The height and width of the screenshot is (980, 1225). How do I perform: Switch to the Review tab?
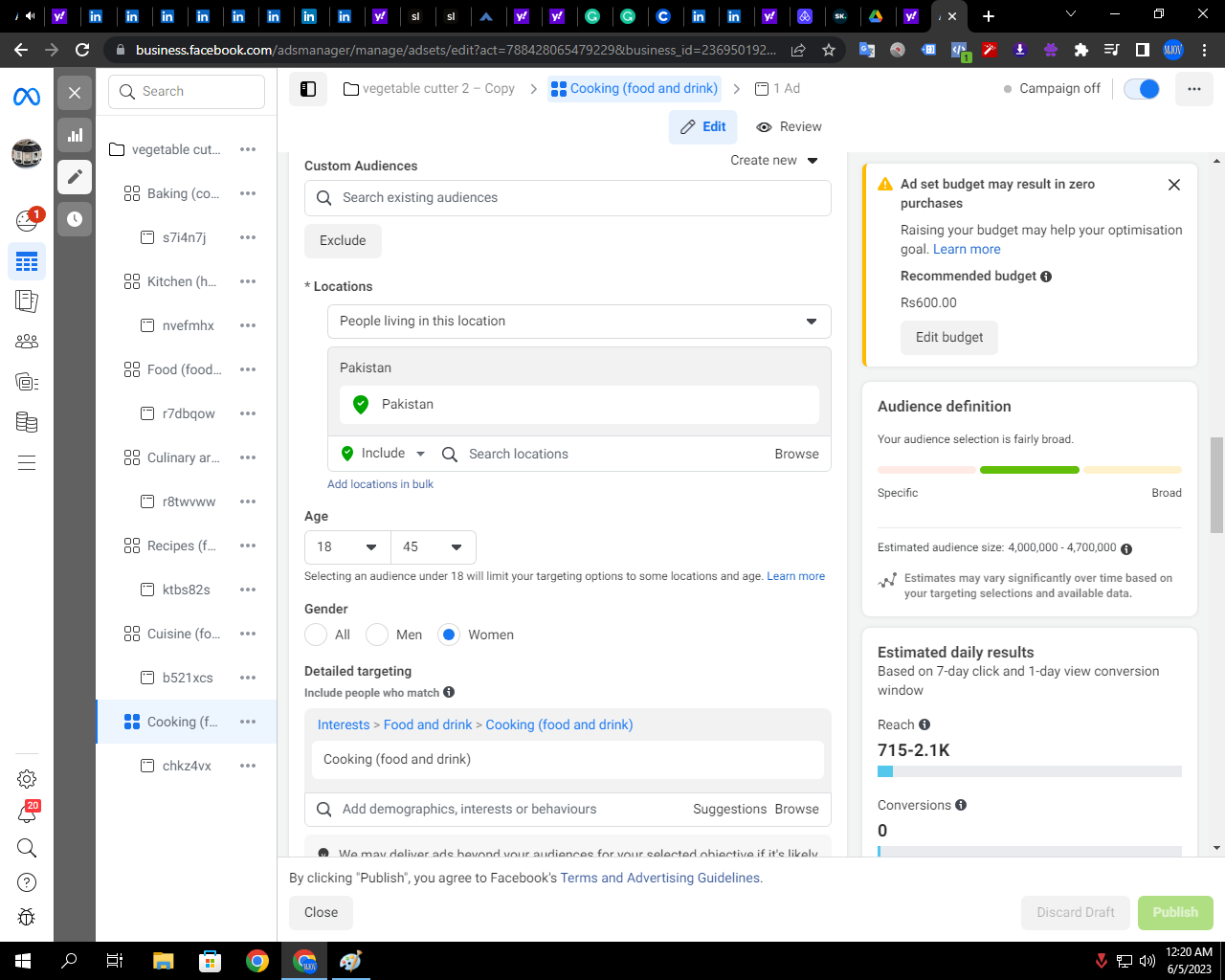(x=789, y=126)
